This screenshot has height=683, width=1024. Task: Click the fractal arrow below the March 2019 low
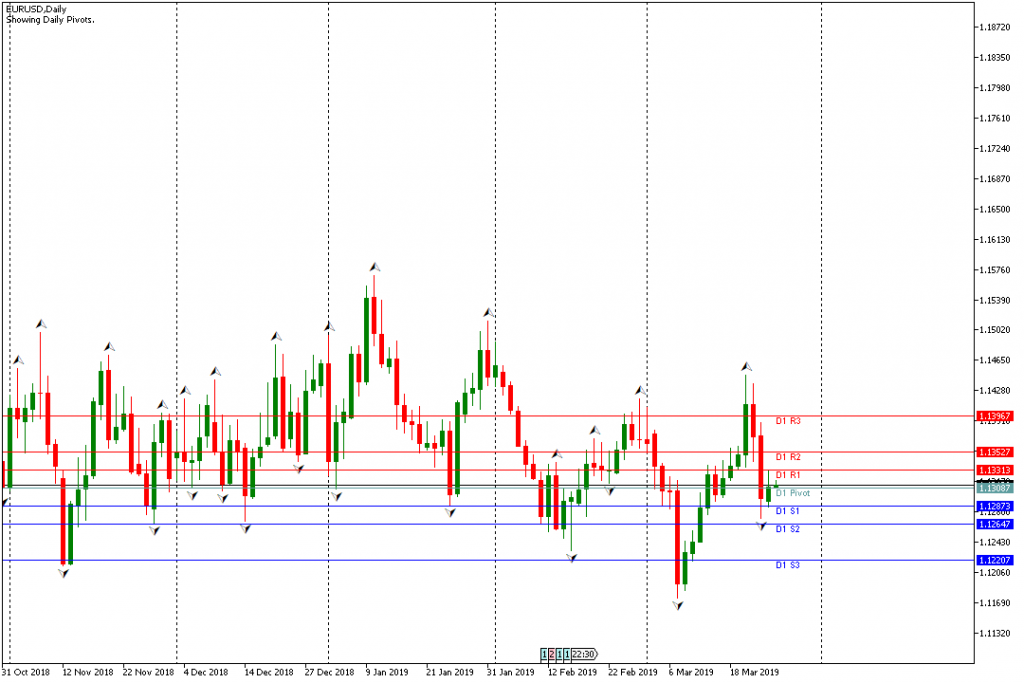[678, 606]
